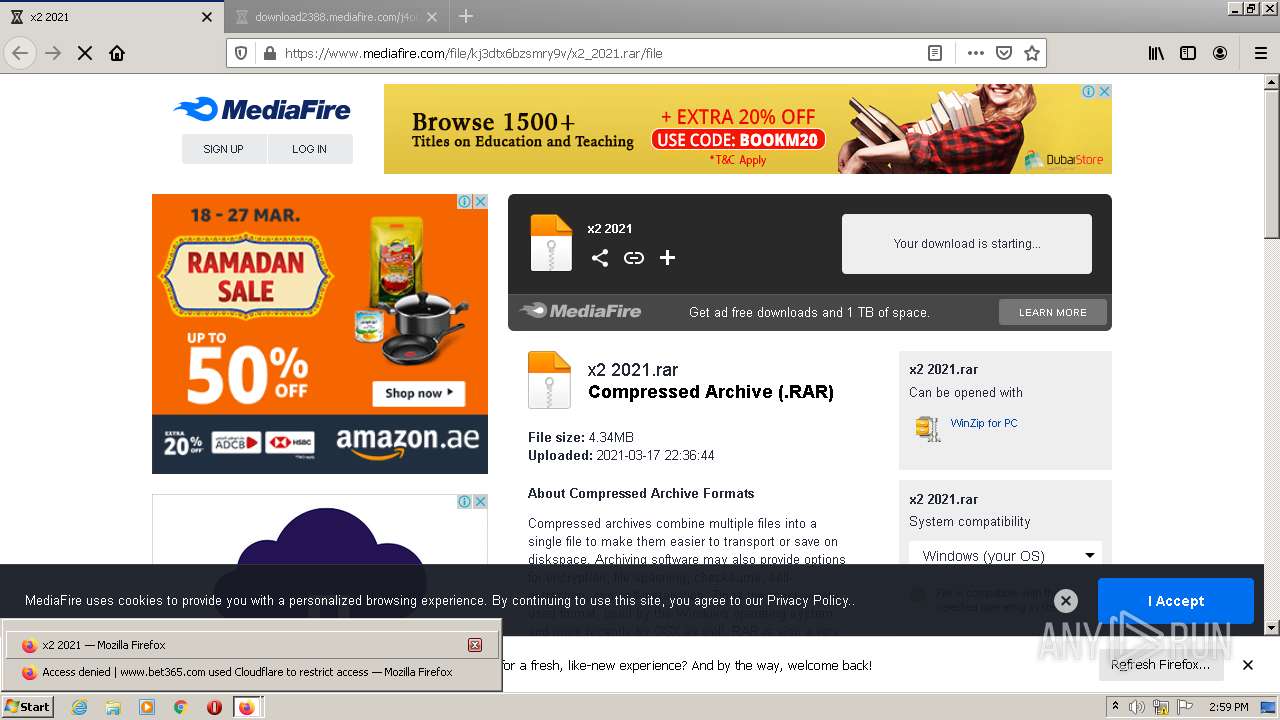Viewport: 1280px width, 720px height.
Task: Select Access denied bet365 window preview
Action: 251,672
